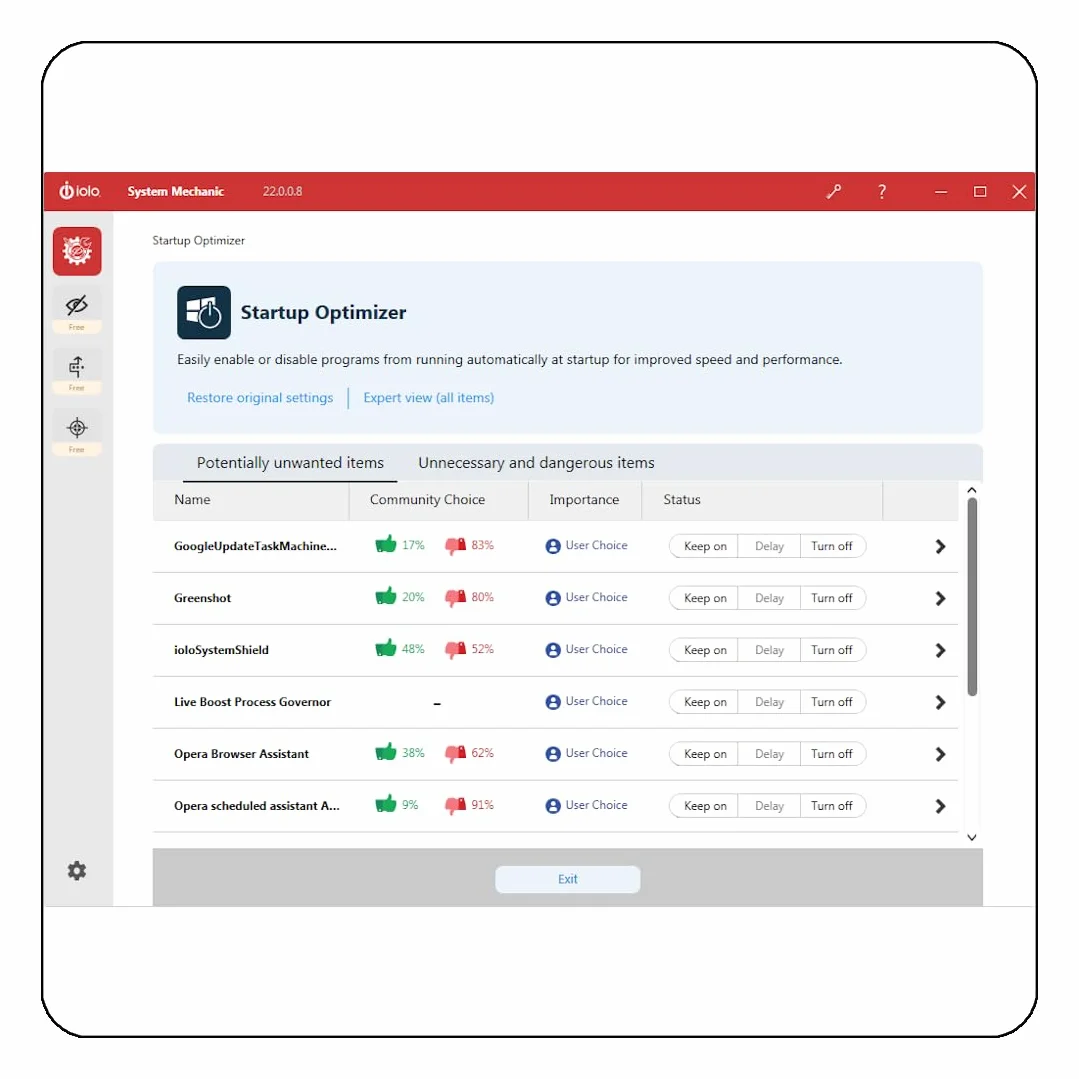Viewport: 1079px width, 1079px height.
Task: Set GoogleUpdateTaskMachine to Keep on
Action: [x=704, y=546]
